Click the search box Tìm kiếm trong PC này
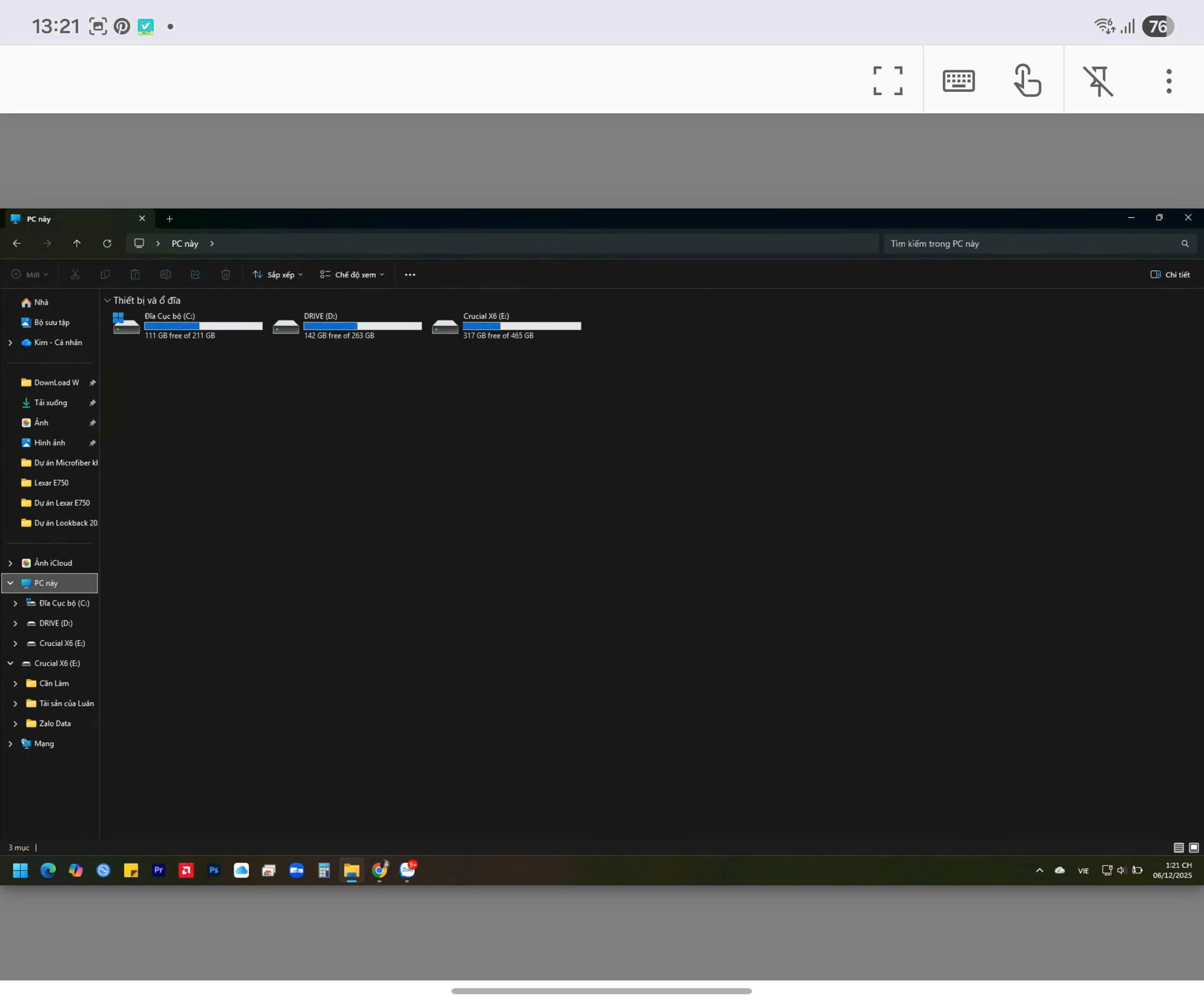This screenshot has width=1204, height=1002. 1039,243
